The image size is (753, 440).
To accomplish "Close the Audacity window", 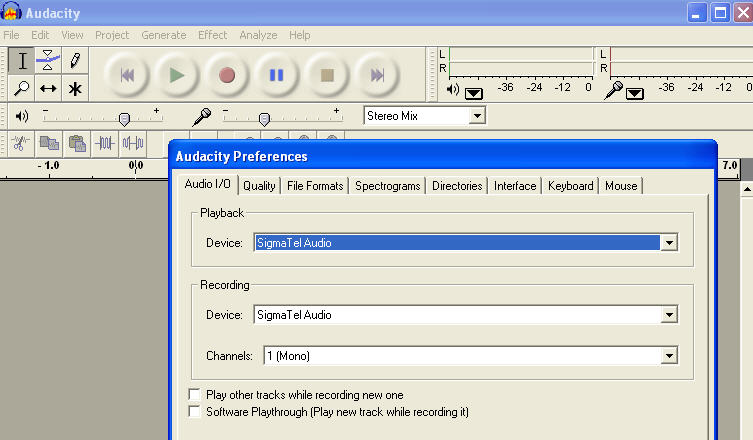I will [743, 13].
